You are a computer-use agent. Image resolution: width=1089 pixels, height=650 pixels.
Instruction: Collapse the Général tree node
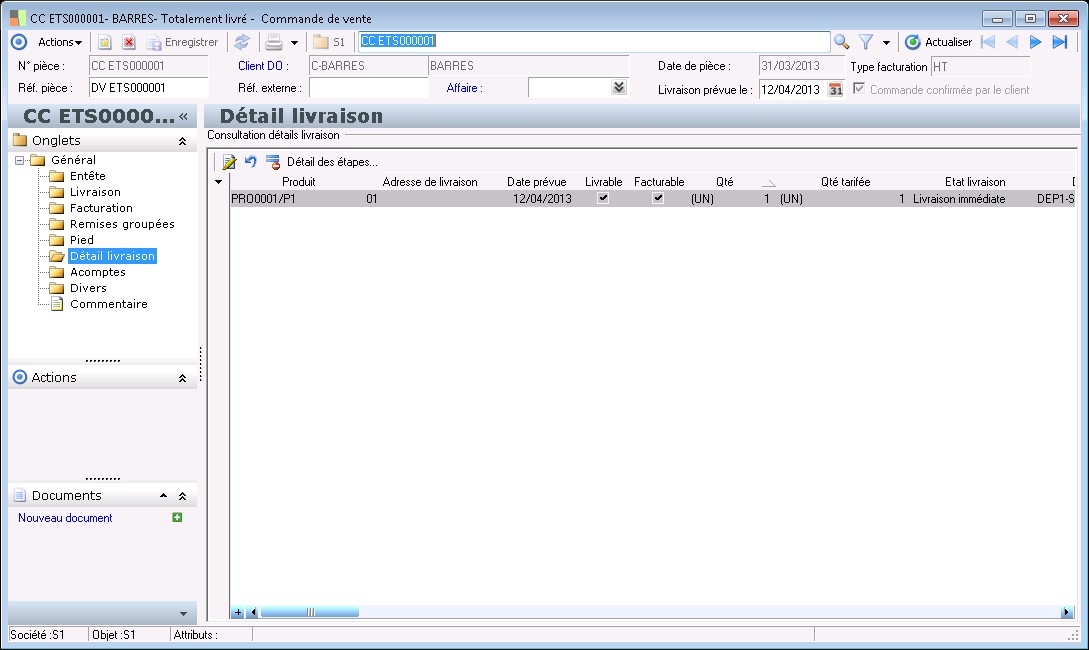click(19, 160)
